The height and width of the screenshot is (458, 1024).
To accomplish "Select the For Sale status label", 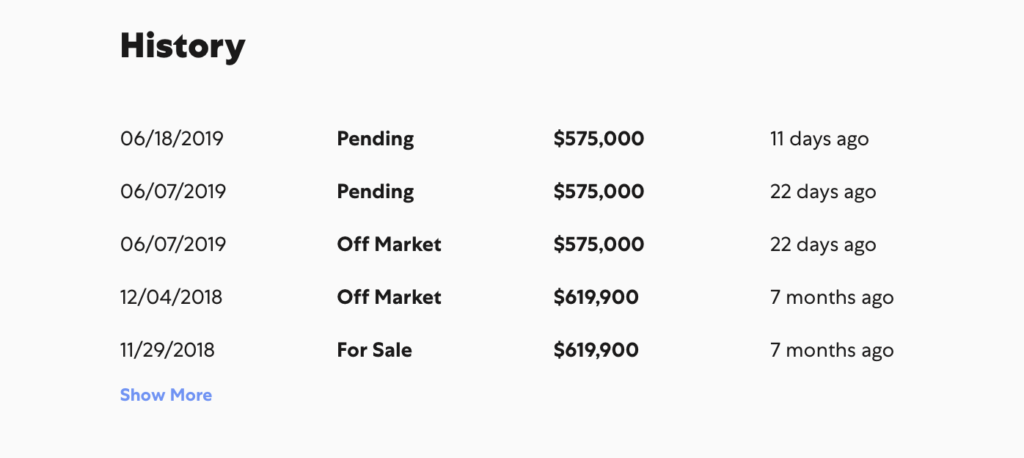I will [375, 350].
